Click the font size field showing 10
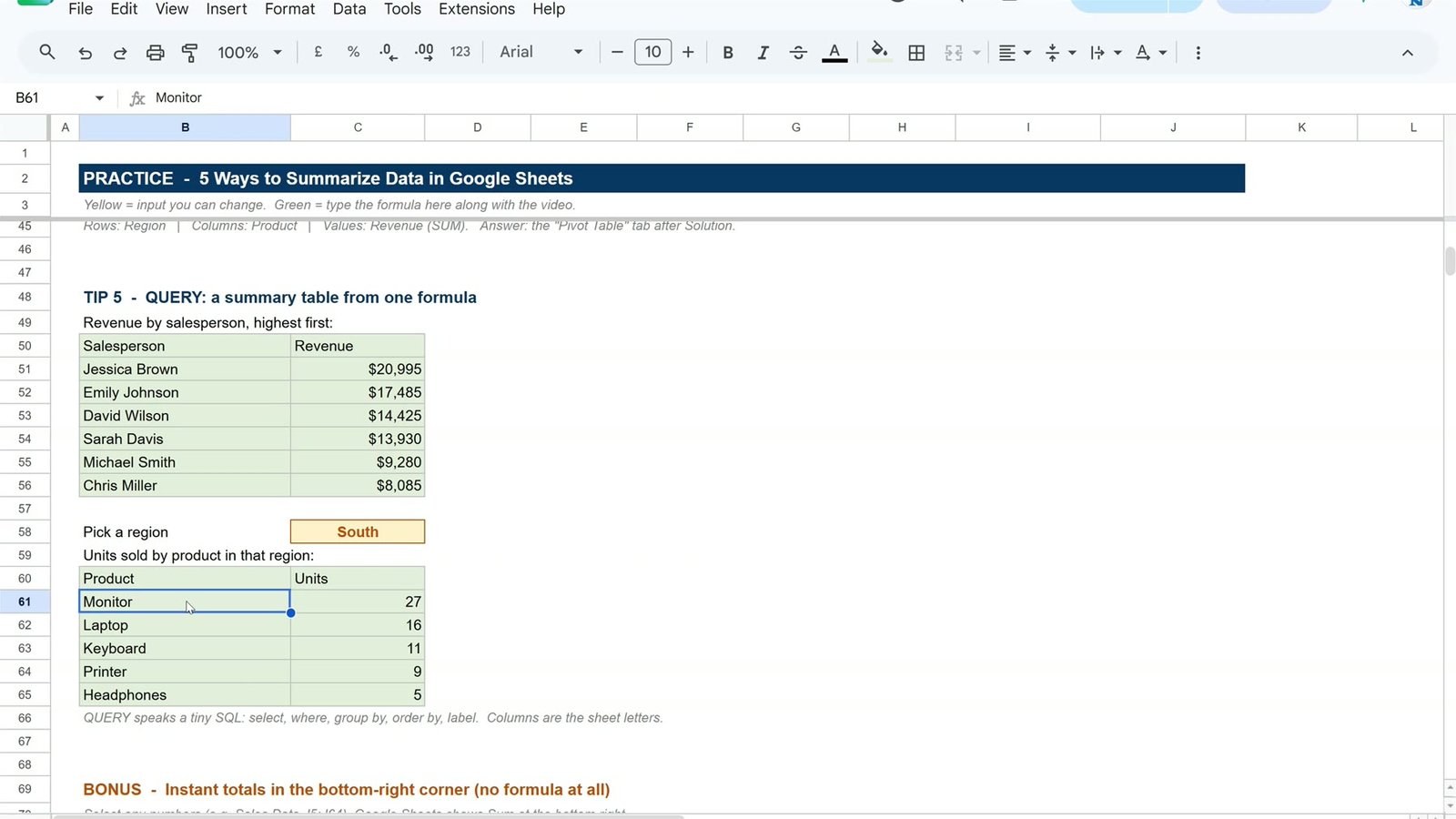This screenshot has width=1456, height=819. pyautogui.click(x=652, y=52)
